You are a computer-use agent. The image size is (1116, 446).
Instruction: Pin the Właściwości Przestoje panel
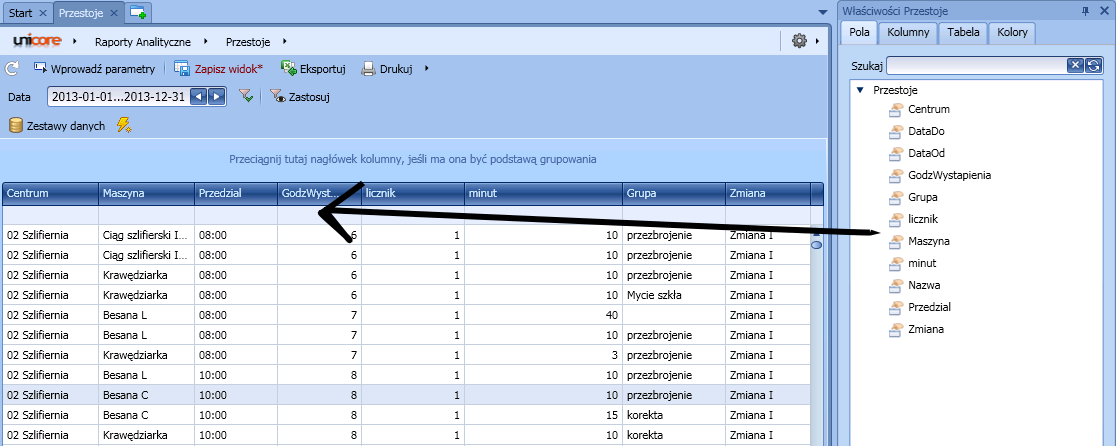pos(1086,11)
